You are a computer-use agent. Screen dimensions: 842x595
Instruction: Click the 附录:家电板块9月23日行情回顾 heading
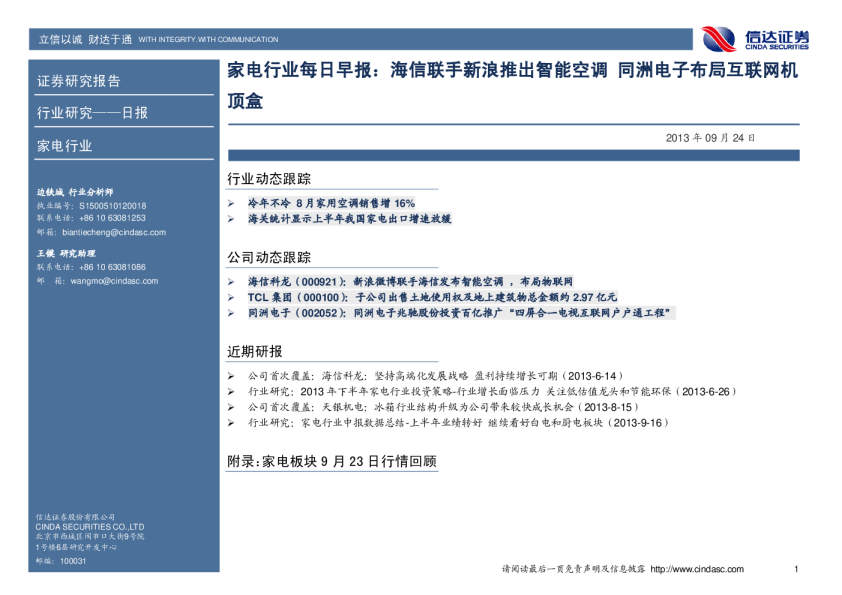pos(332,462)
